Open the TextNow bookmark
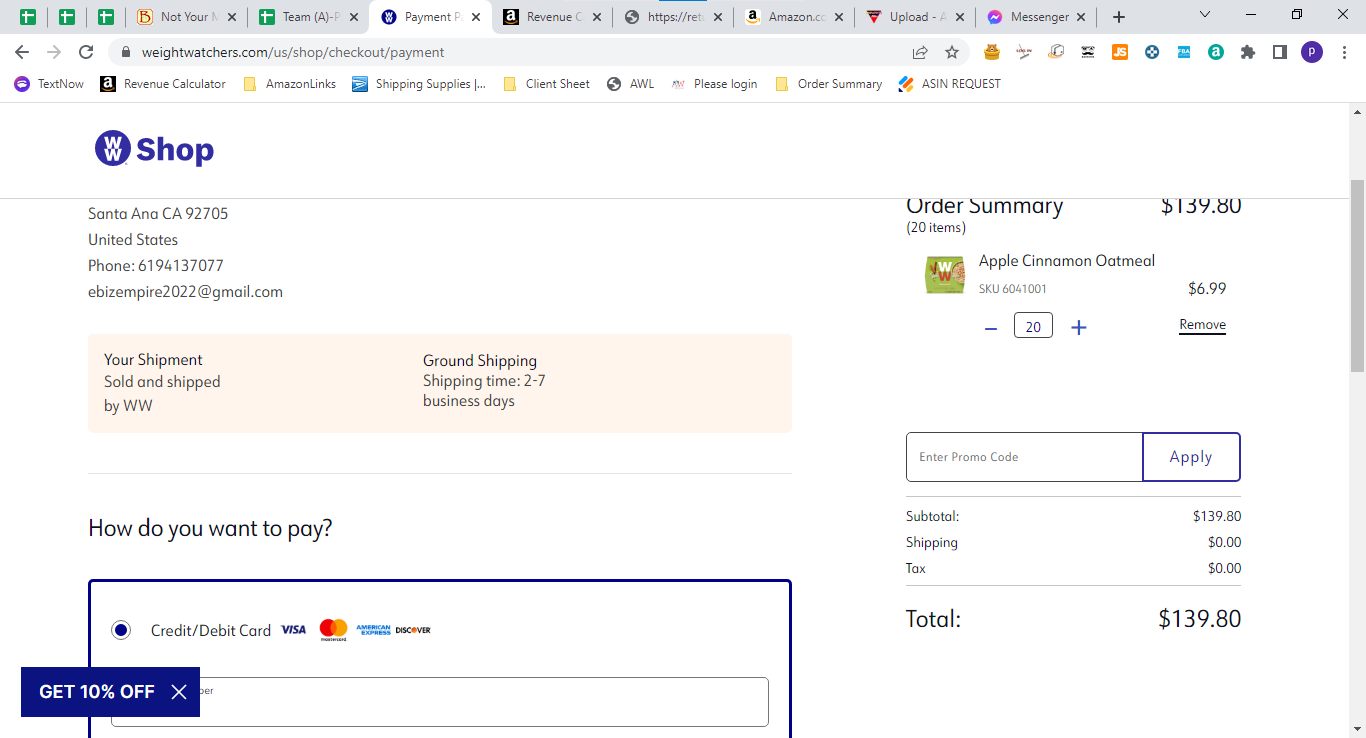The height and width of the screenshot is (738, 1366). click(49, 84)
